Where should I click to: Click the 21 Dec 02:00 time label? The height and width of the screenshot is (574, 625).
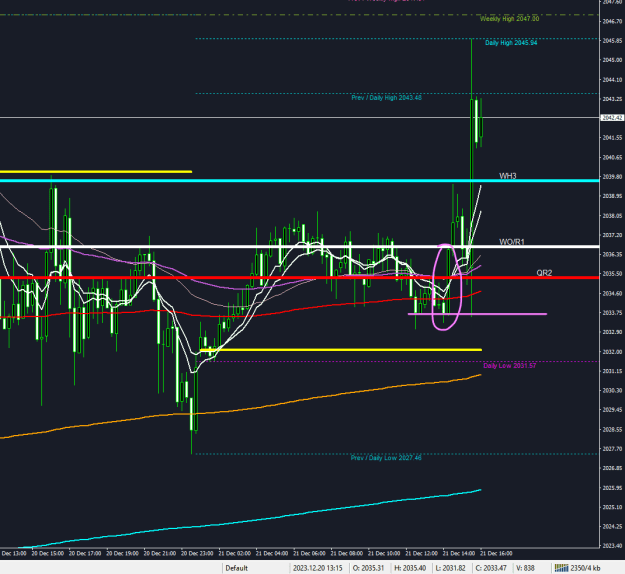pos(234,554)
